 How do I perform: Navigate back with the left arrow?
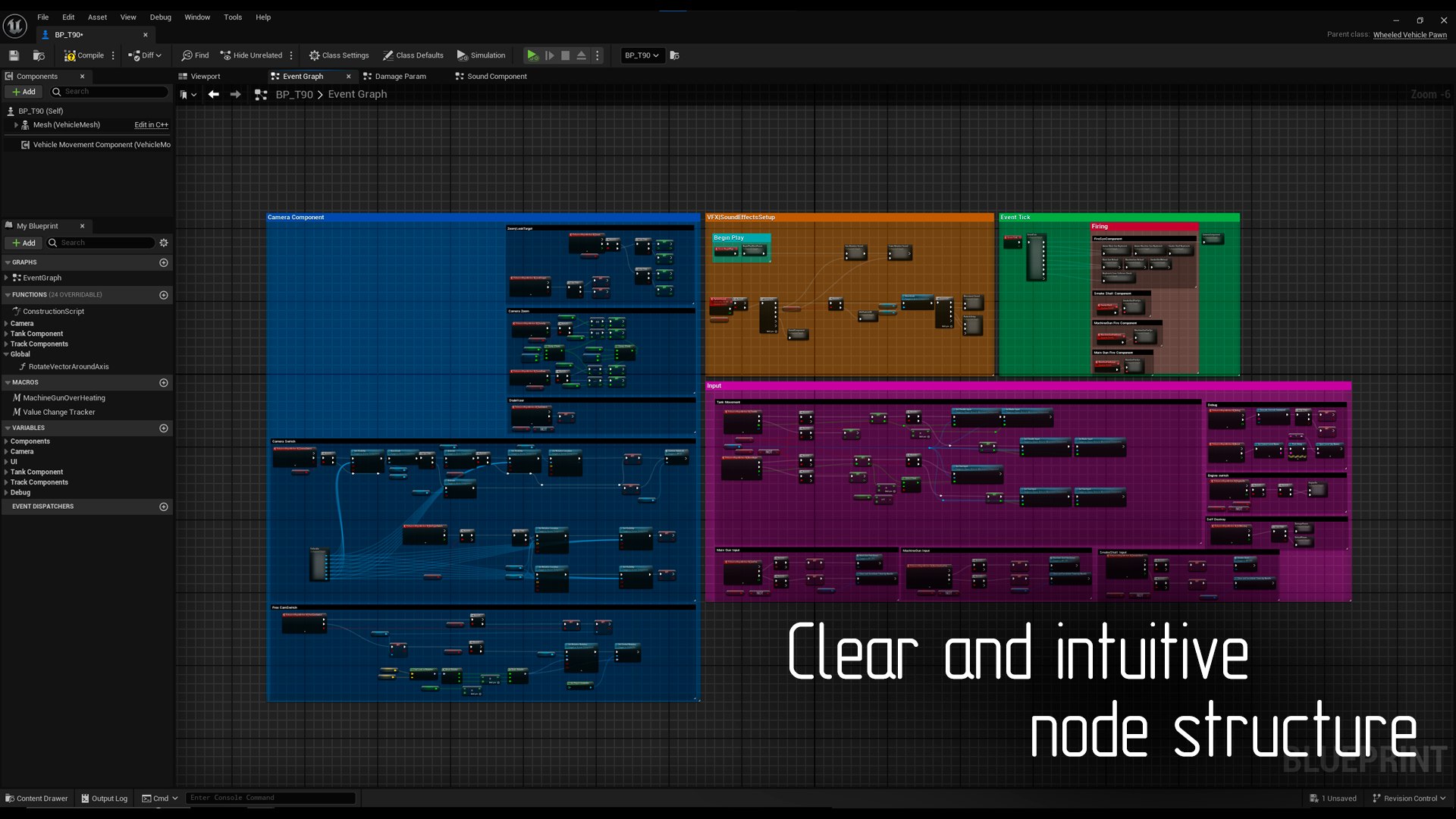[x=214, y=94]
